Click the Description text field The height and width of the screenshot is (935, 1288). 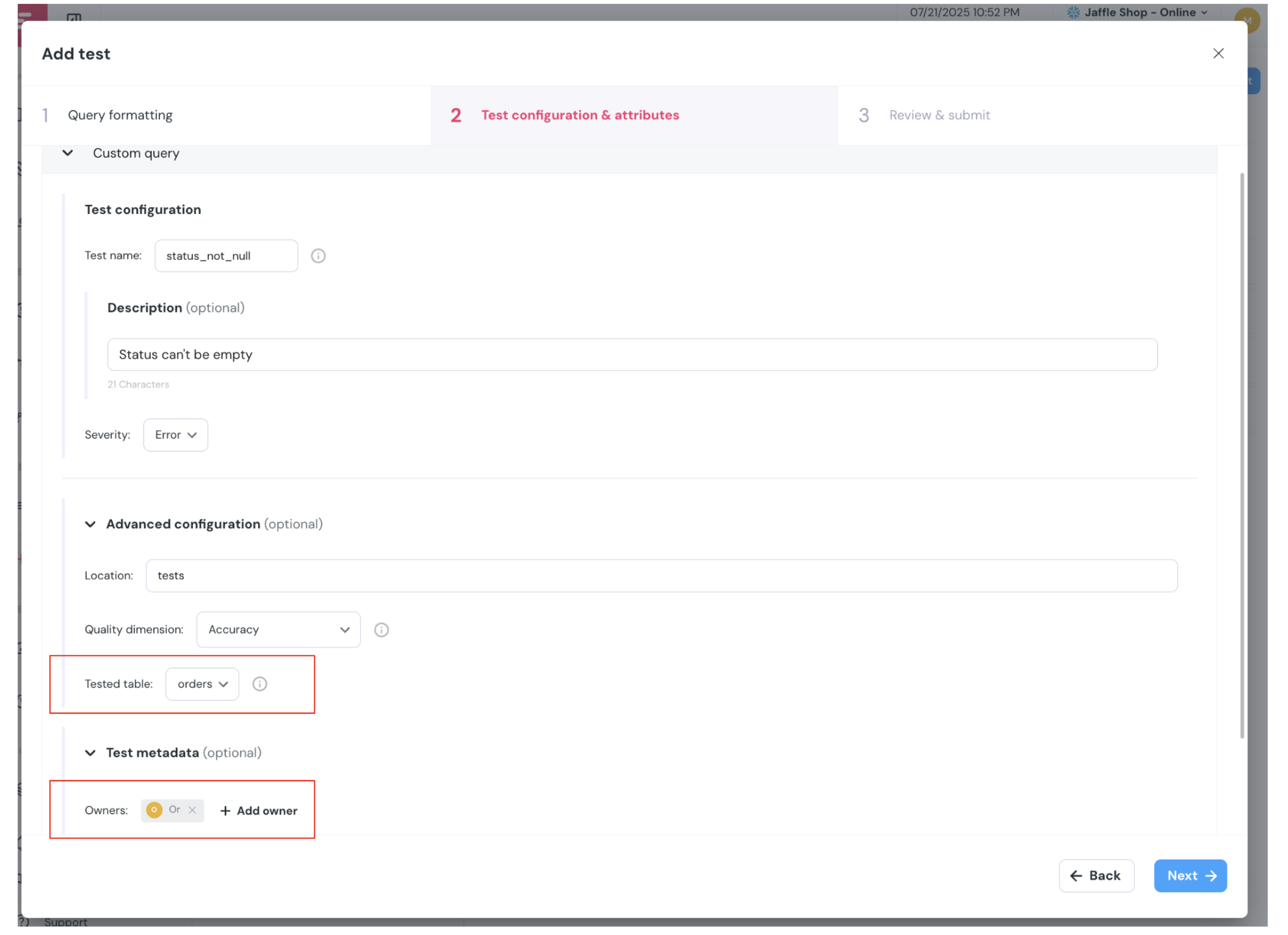click(x=632, y=355)
